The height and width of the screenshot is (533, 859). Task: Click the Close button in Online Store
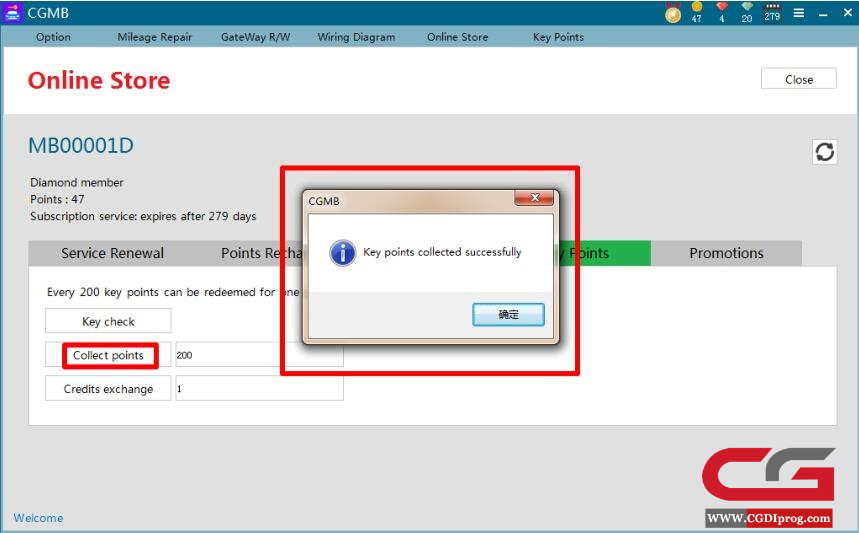(x=799, y=79)
